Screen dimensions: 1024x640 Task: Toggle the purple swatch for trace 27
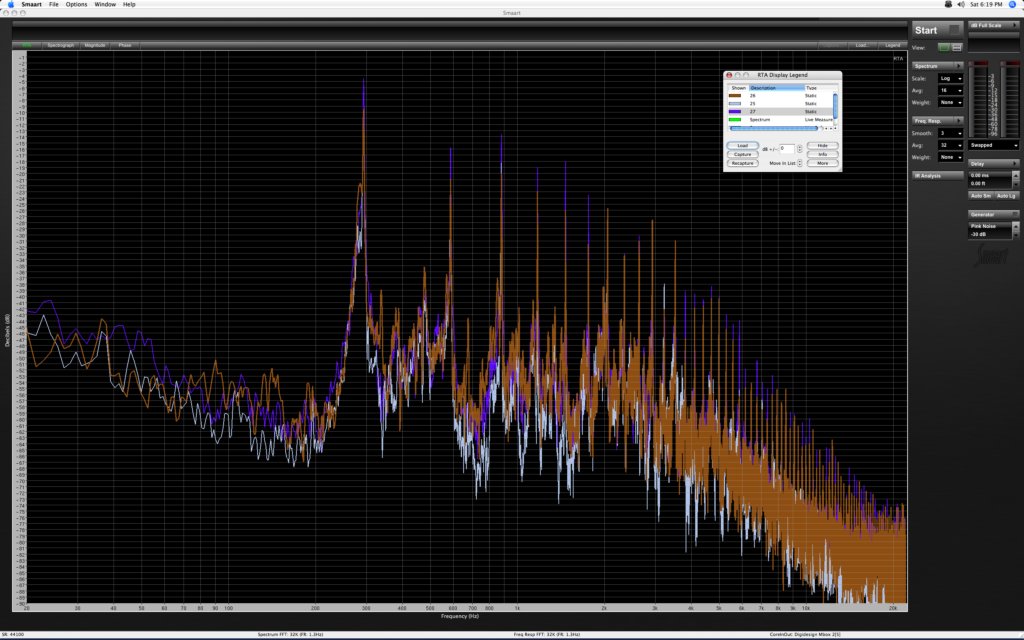(735, 112)
